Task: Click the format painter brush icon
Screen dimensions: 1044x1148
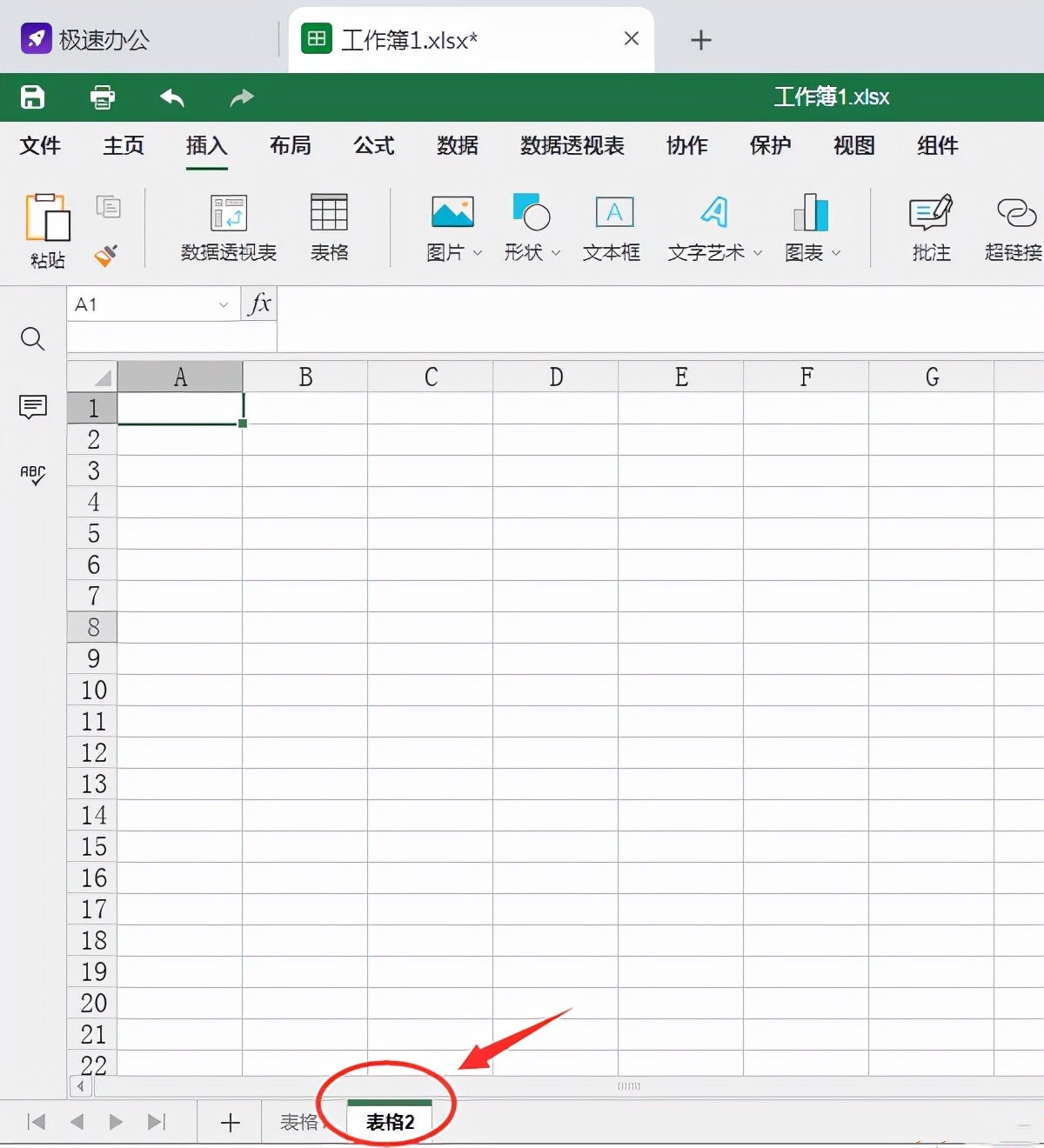Action: pyautogui.click(x=106, y=255)
